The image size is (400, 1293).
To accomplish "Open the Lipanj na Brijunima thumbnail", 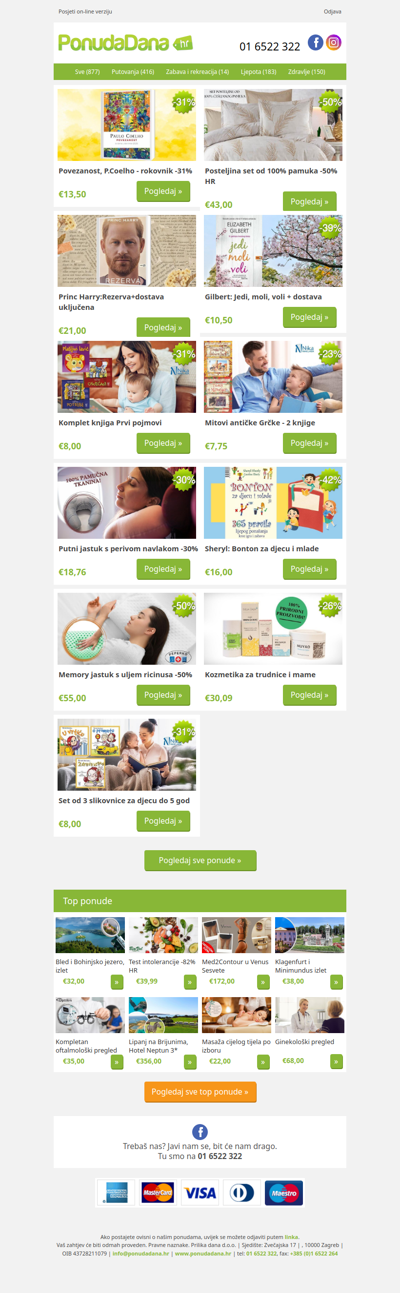I will [163, 1015].
